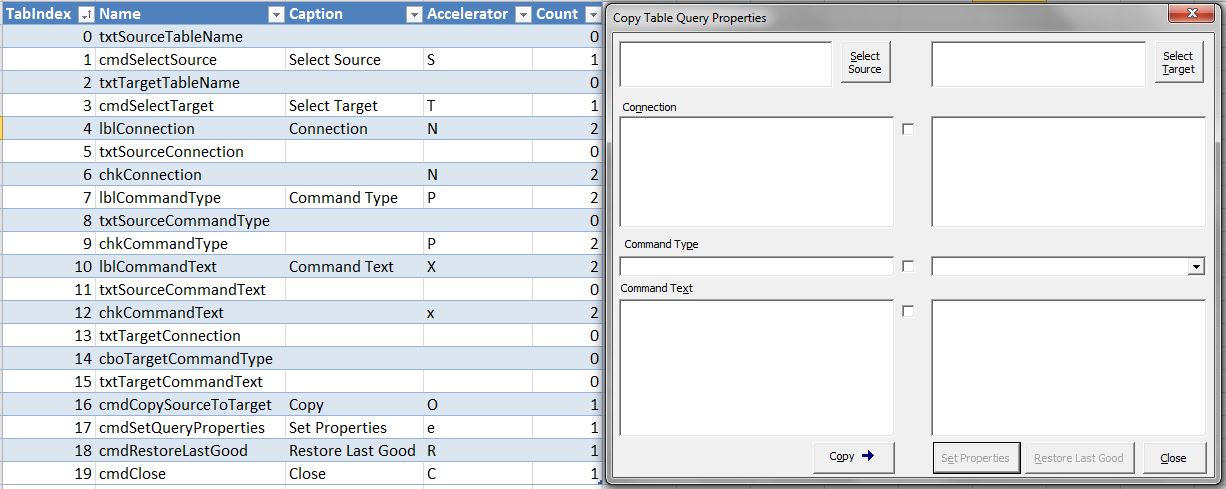The width and height of the screenshot is (1226, 489).
Task: Click the source table name text field
Action: tap(725, 64)
